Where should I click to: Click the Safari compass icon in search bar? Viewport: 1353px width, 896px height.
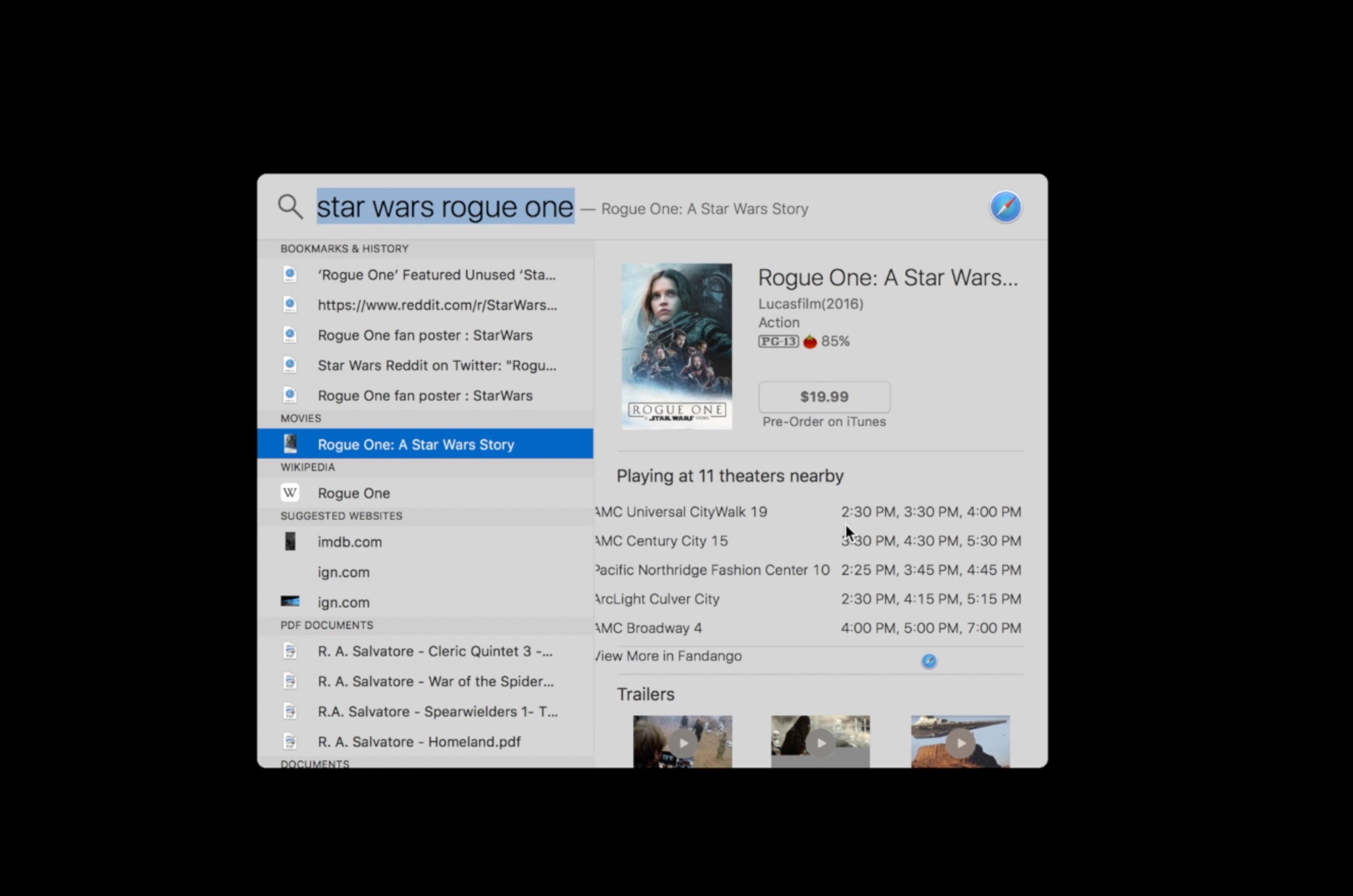1005,207
